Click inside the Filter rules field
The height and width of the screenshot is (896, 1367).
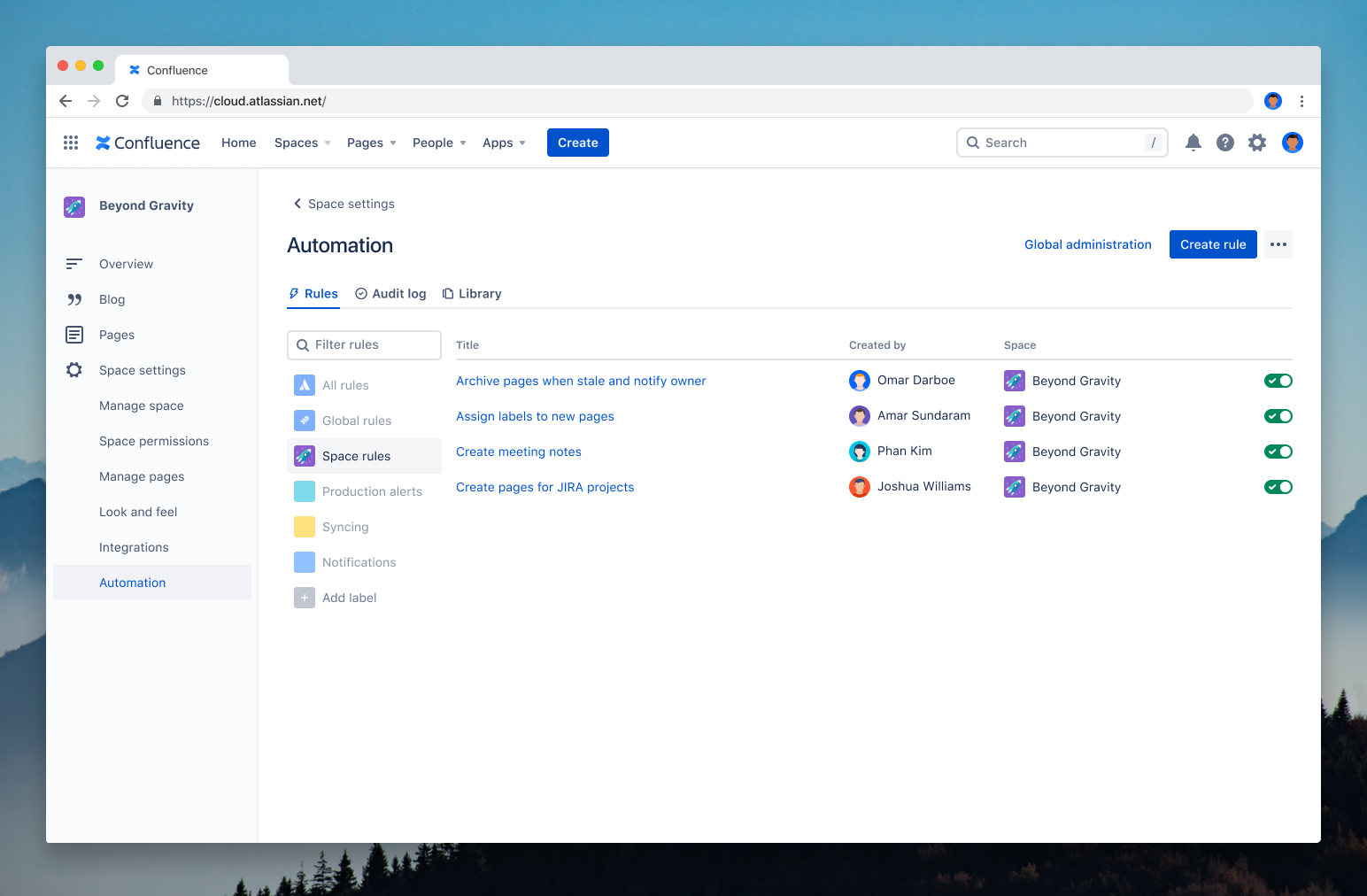pyautogui.click(x=364, y=344)
